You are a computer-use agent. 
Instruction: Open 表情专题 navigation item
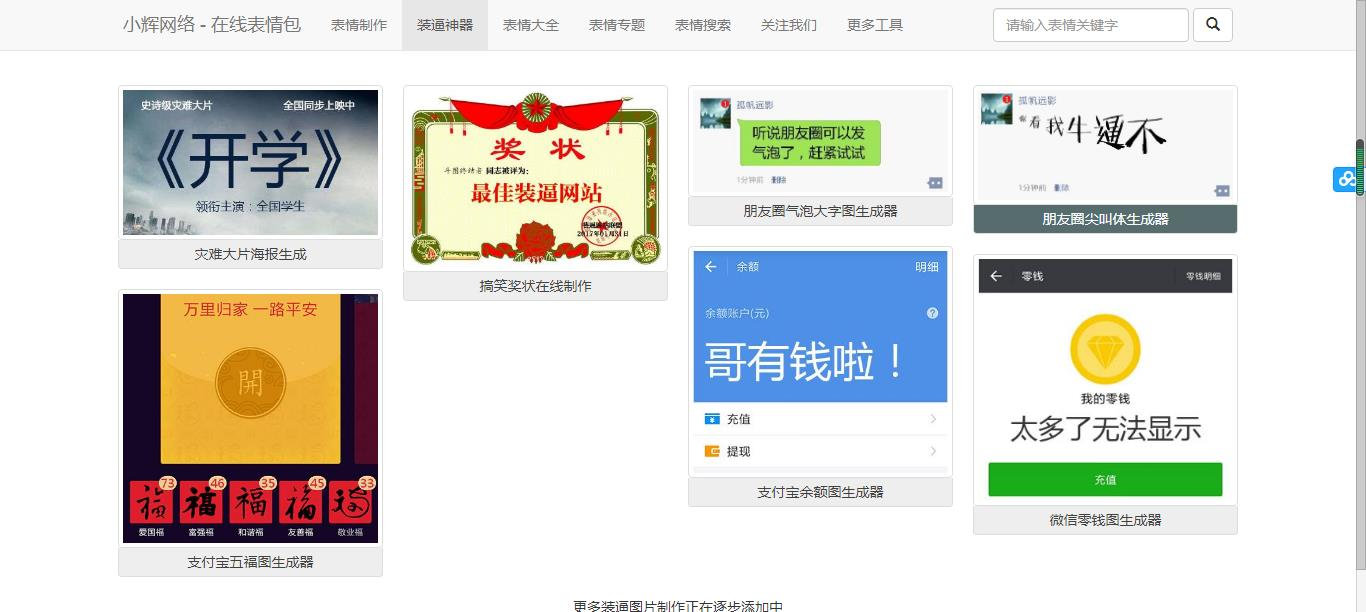tap(617, 25)
